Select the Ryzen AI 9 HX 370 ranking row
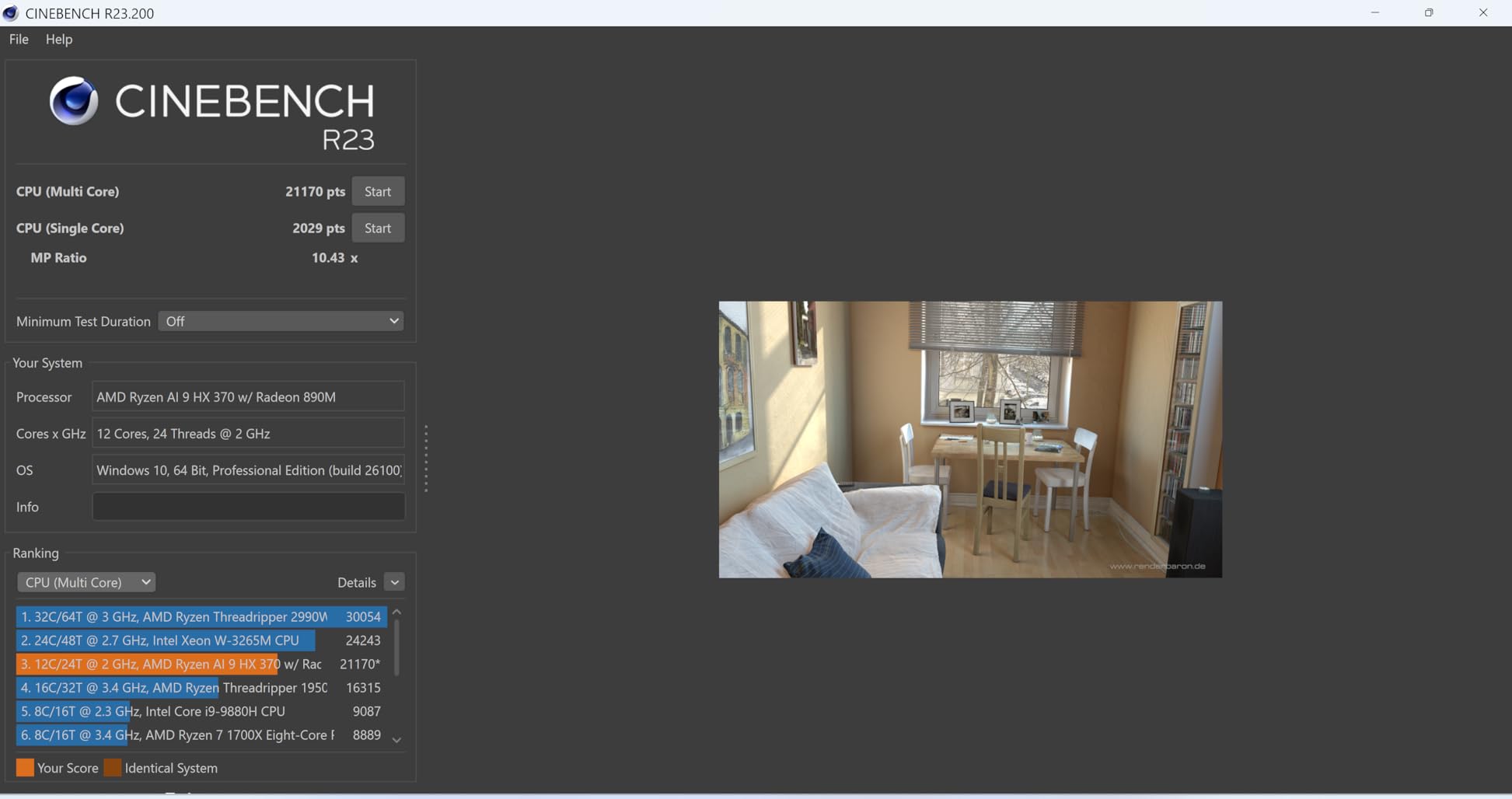The height and width of the screenshot is (799, 1512). tap(201, 664)
